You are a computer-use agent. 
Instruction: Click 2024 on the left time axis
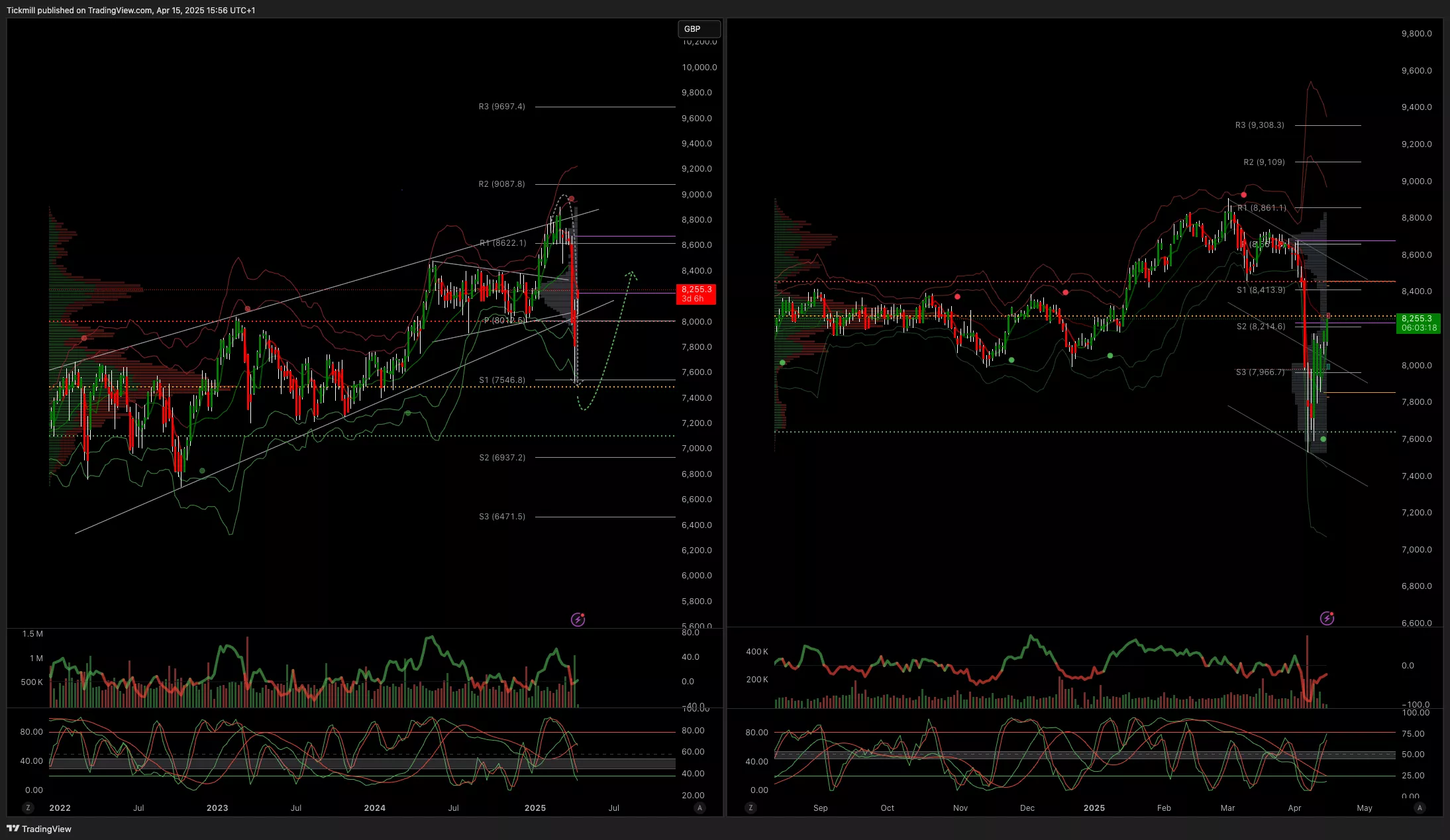pos(375,808)
